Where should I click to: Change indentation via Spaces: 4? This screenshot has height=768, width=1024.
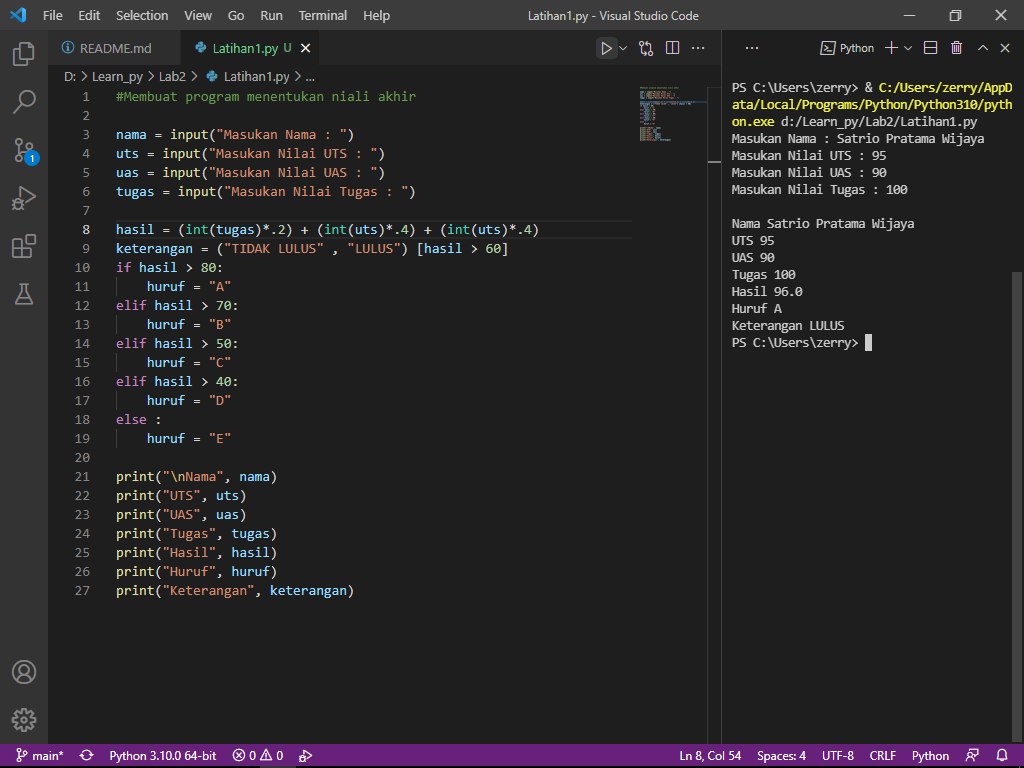pyautogui.click(x=781, y=756)
